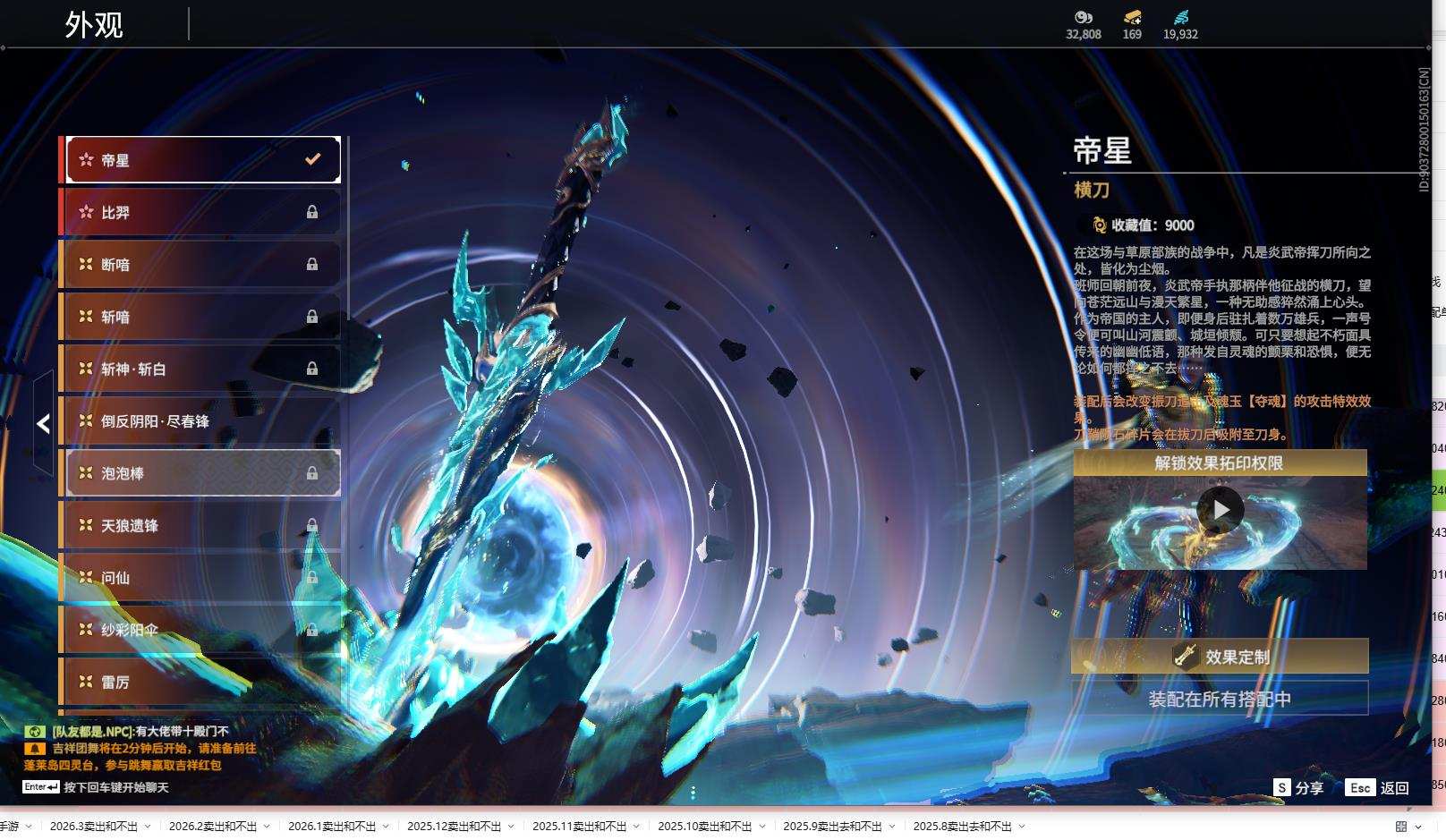Viewport: 1446px width, 840px height.
Task: Click the 按下回车键开始聊天 chat prompt
Action: 116,787
